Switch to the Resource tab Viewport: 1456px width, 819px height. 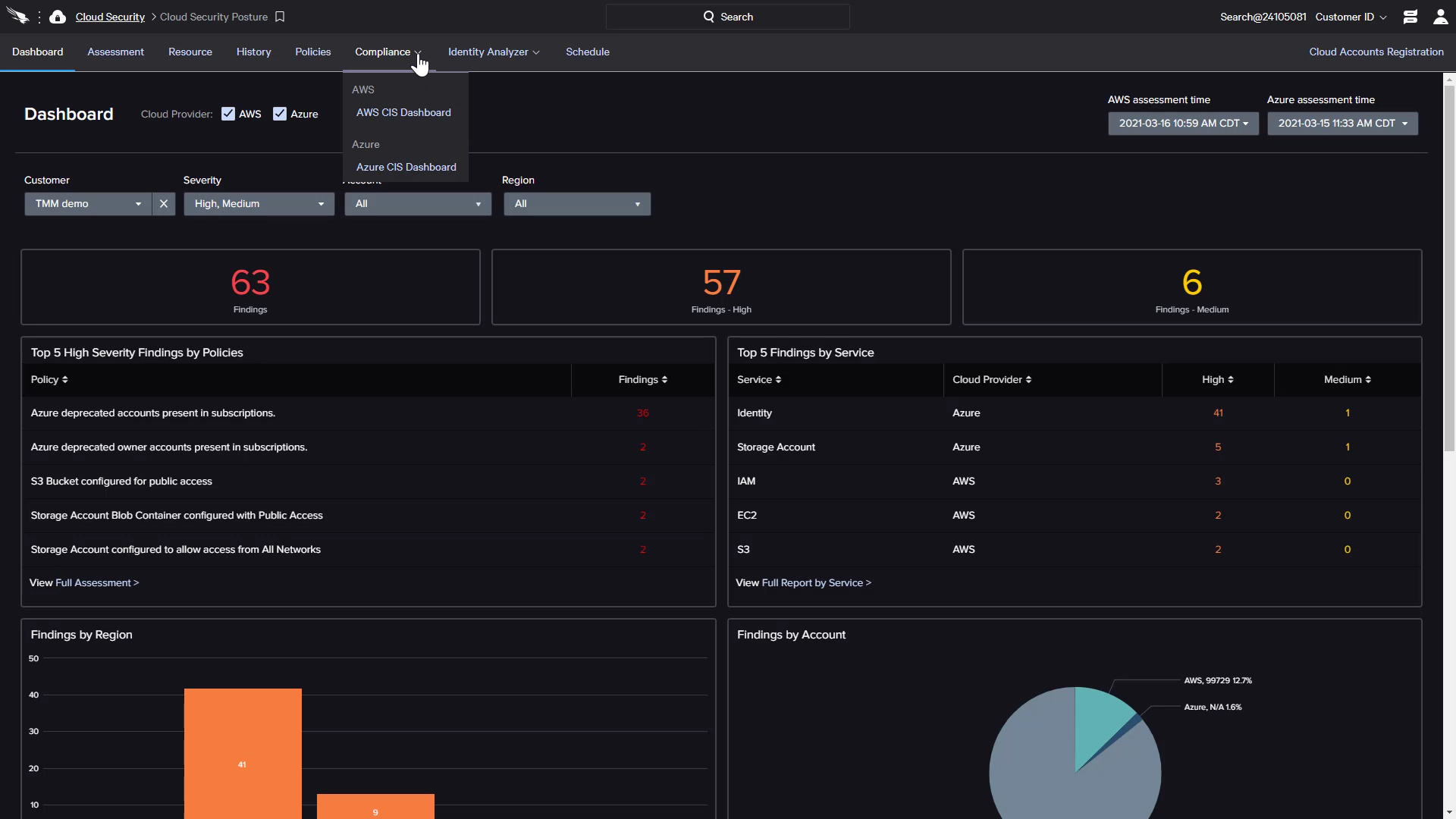pyautogui.click(x=190, y=52)
